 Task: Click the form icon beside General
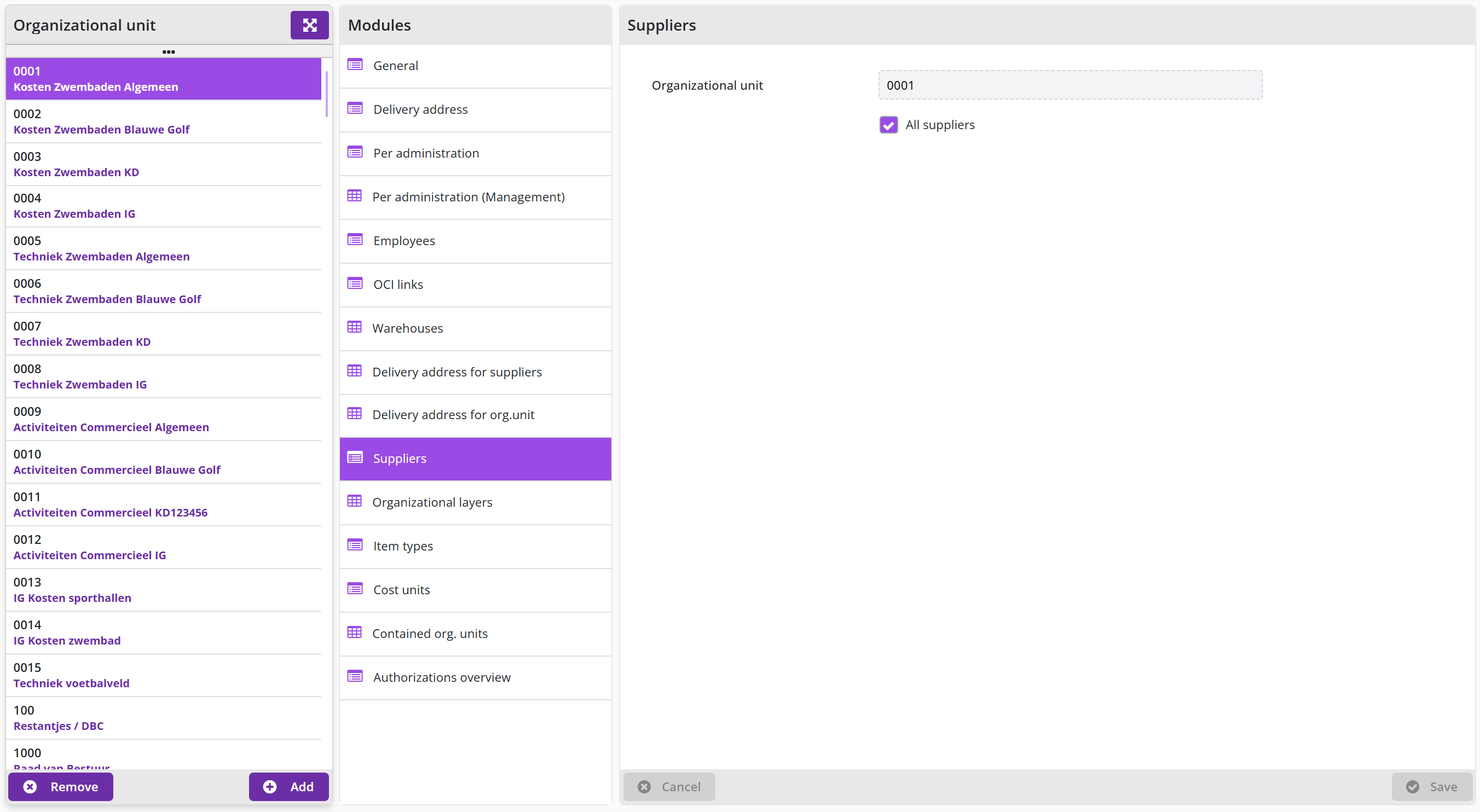coord(355,65)
